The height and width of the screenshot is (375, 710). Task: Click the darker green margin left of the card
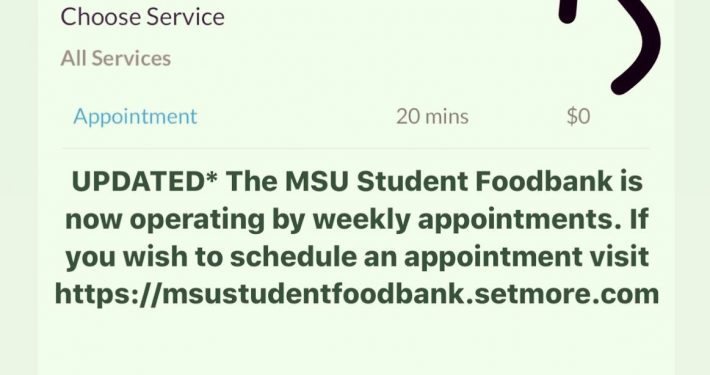18,188
